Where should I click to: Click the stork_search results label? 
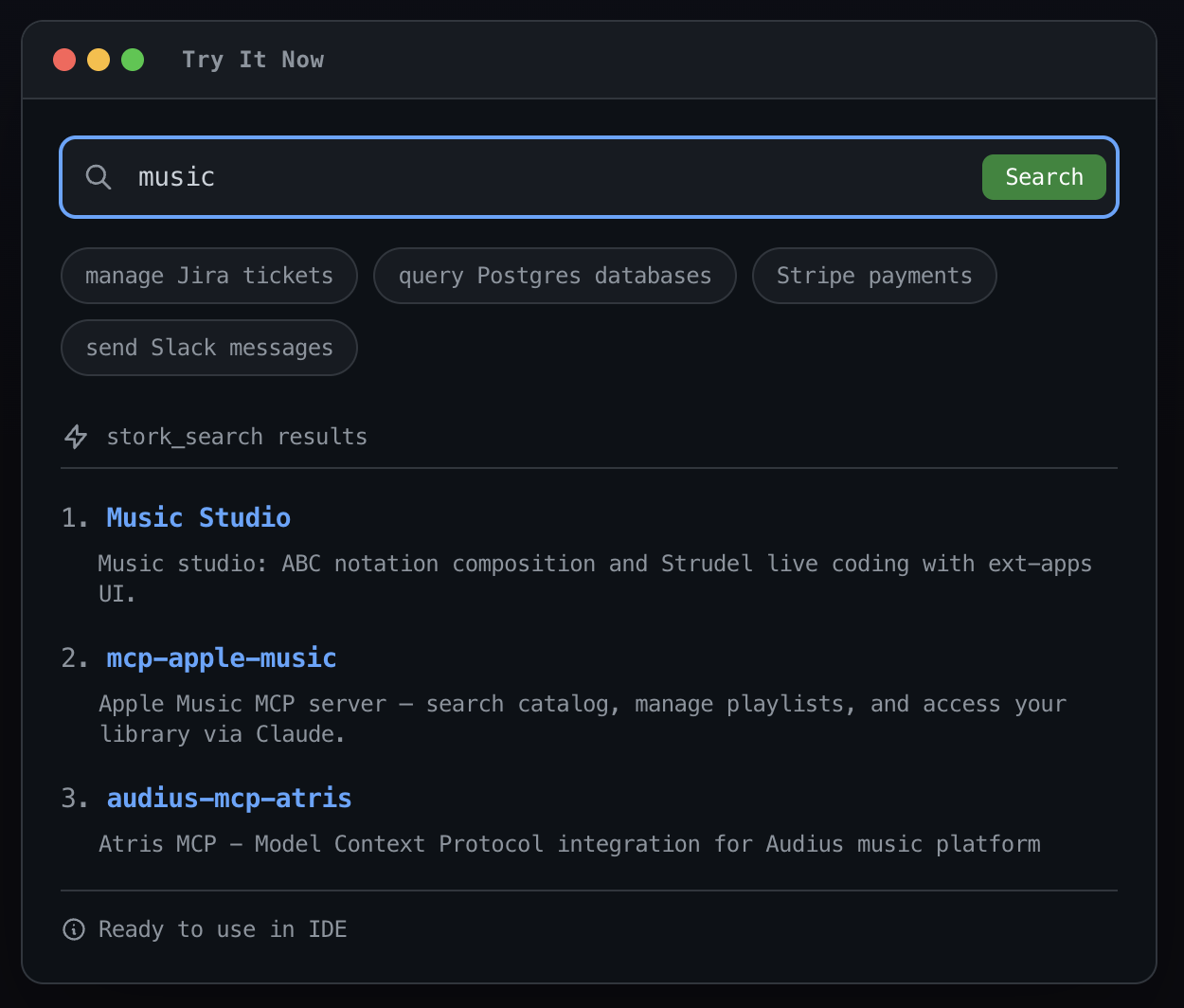(x=237, y=436)
